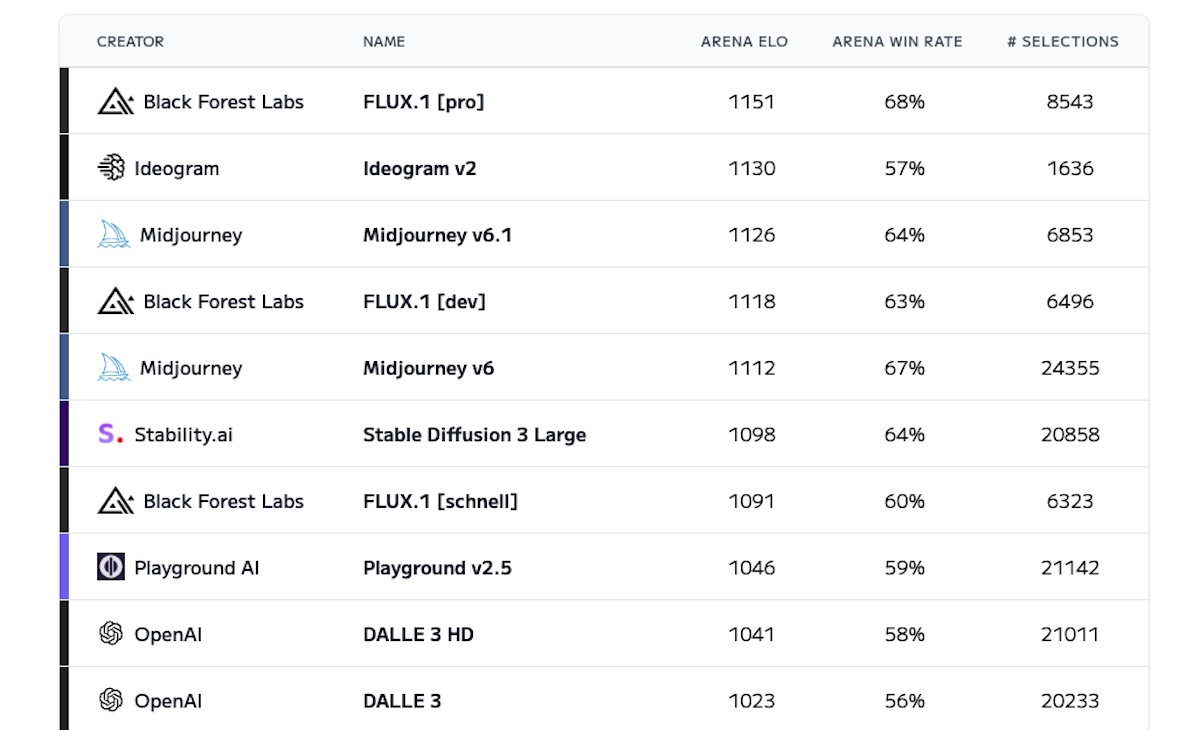Click the Playground v2.5 model name
Viewport: 1200px width, 730px height.
437,568
